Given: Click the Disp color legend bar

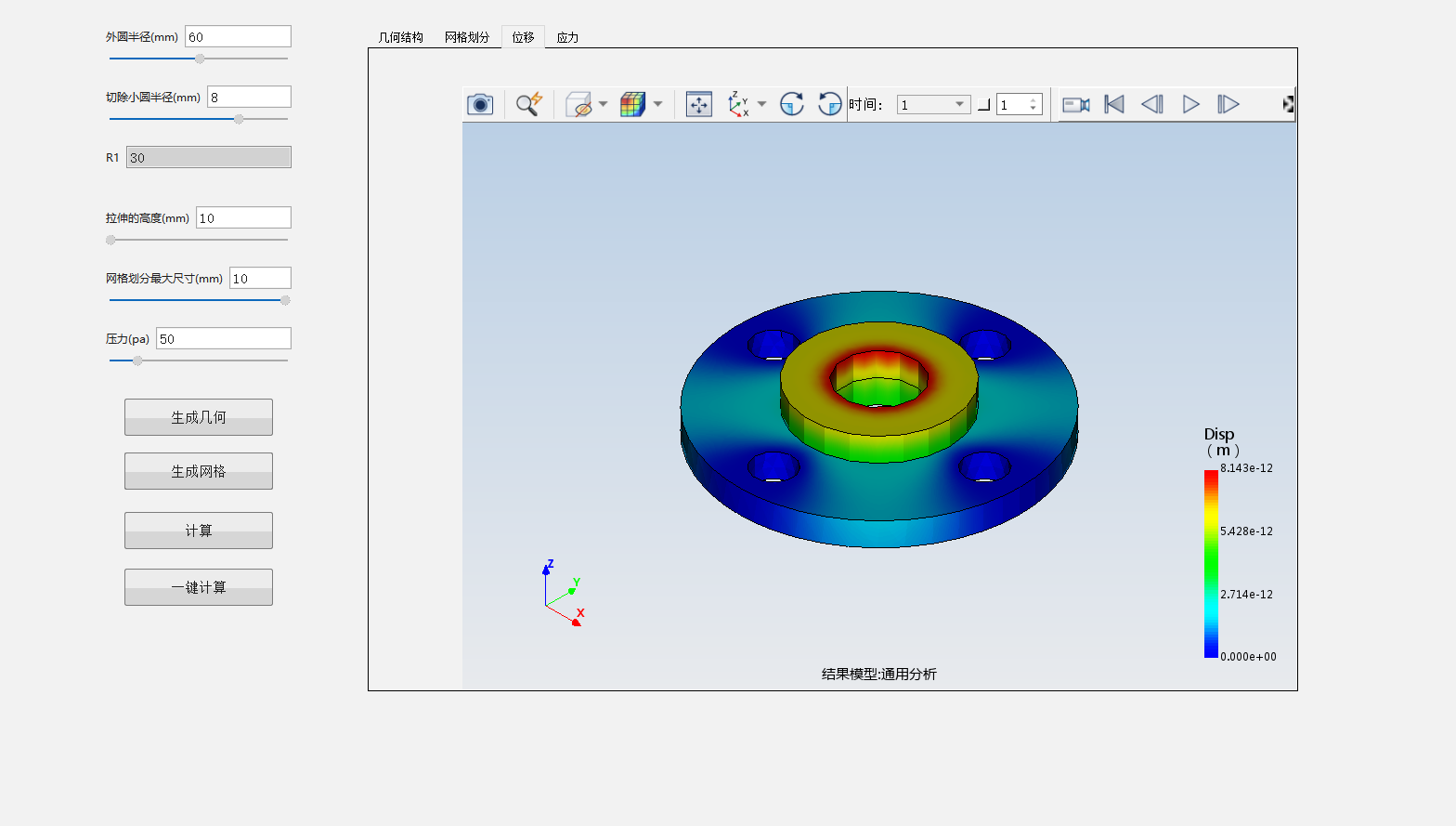Looking at the screenshot, I should pos(1211,563).
